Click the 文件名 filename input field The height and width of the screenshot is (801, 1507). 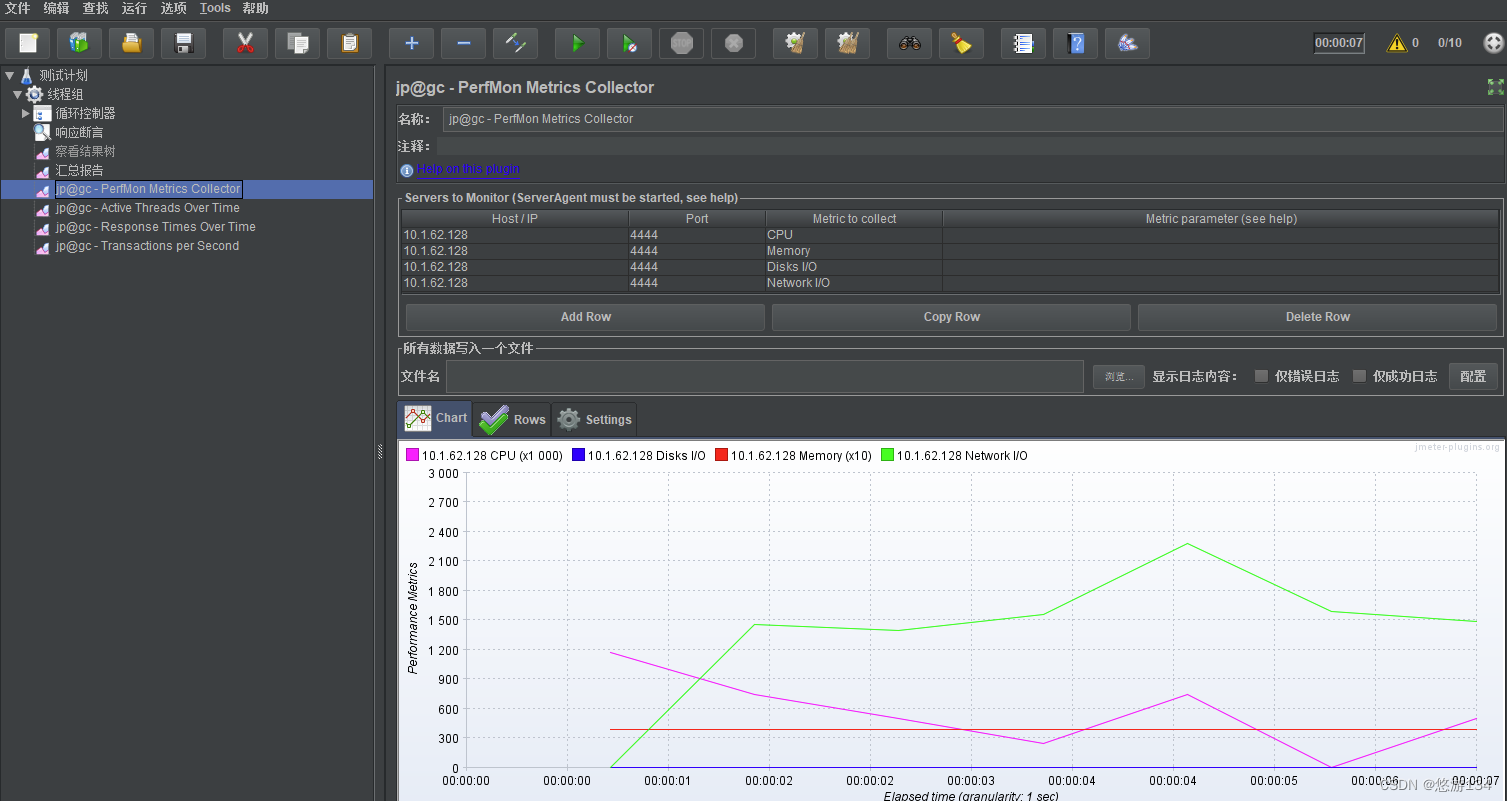tap(765, 377)
